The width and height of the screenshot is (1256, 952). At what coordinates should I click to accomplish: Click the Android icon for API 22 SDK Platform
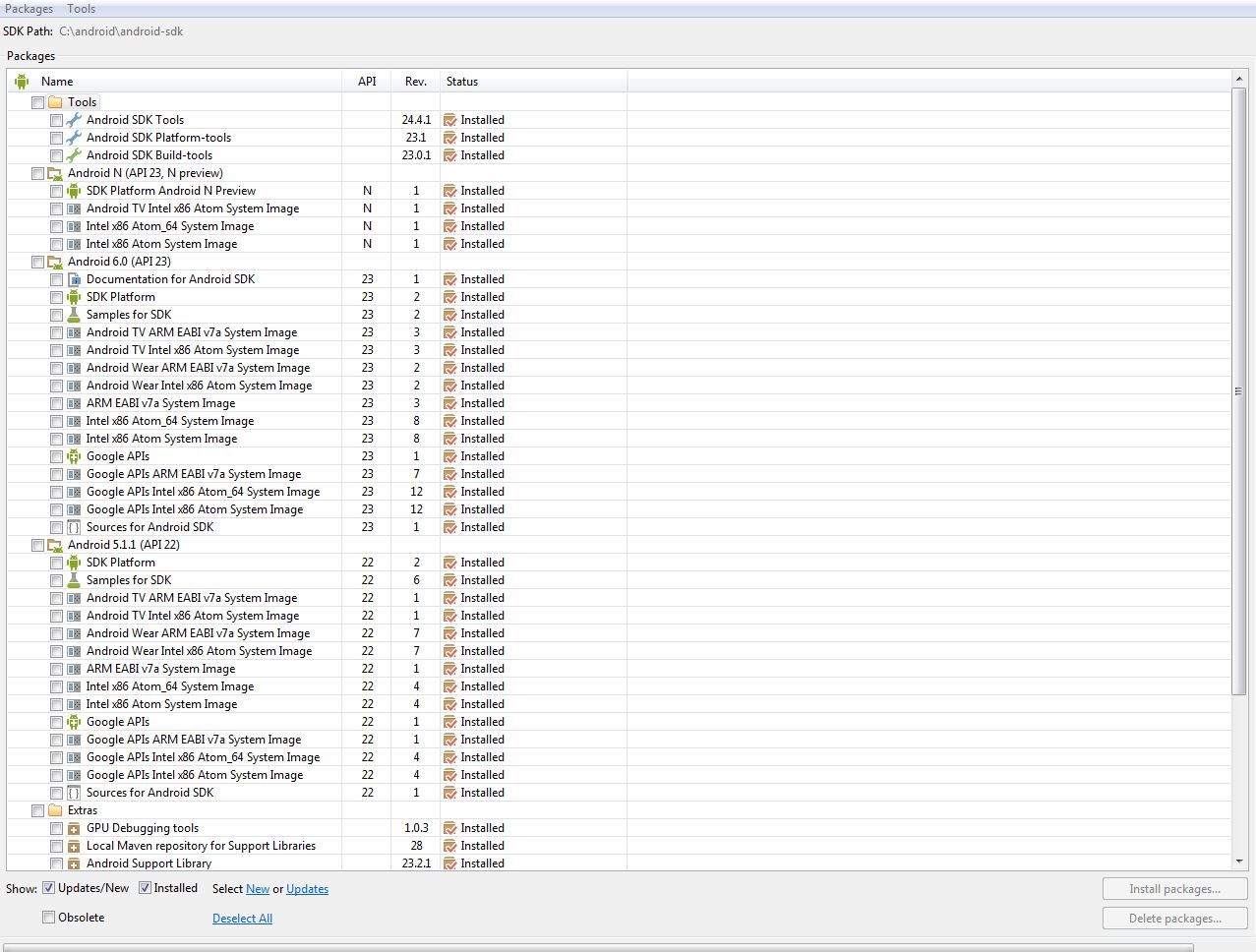[74, 563]
